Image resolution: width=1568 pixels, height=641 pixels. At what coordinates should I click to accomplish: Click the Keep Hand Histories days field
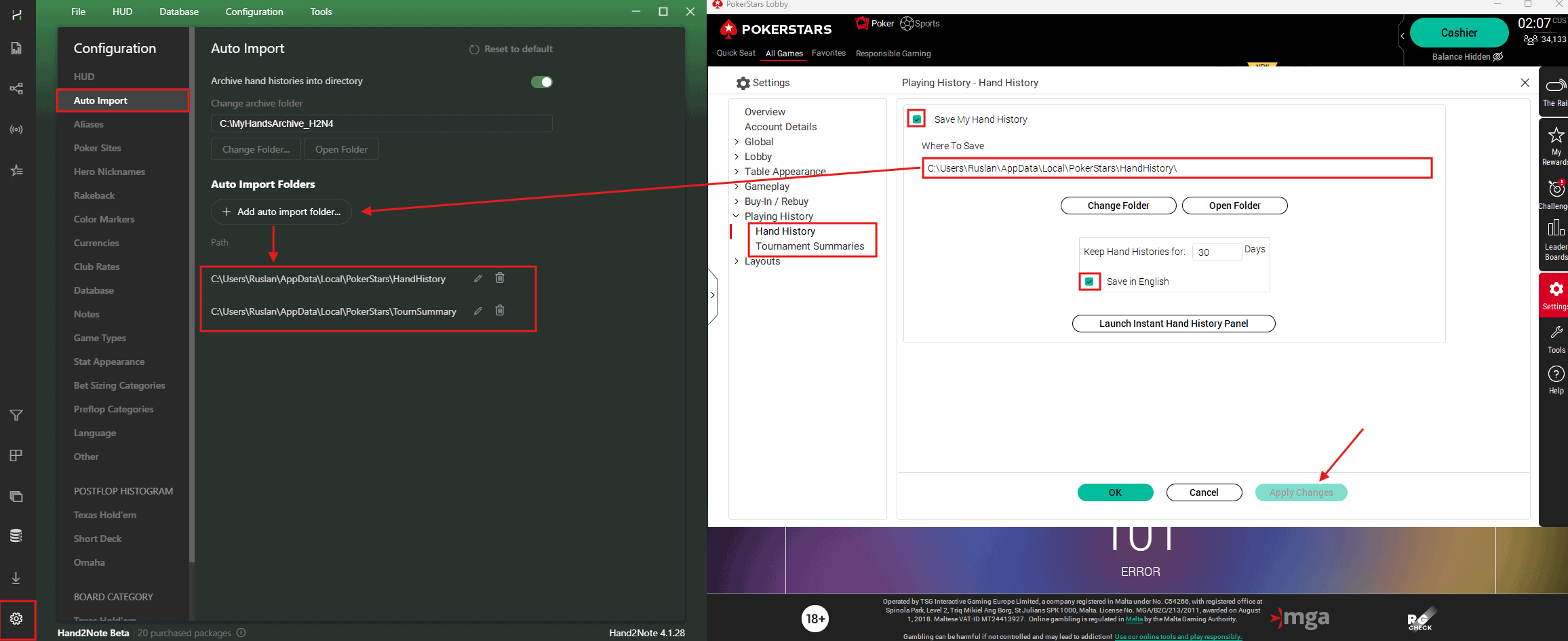coord(1217,252)
